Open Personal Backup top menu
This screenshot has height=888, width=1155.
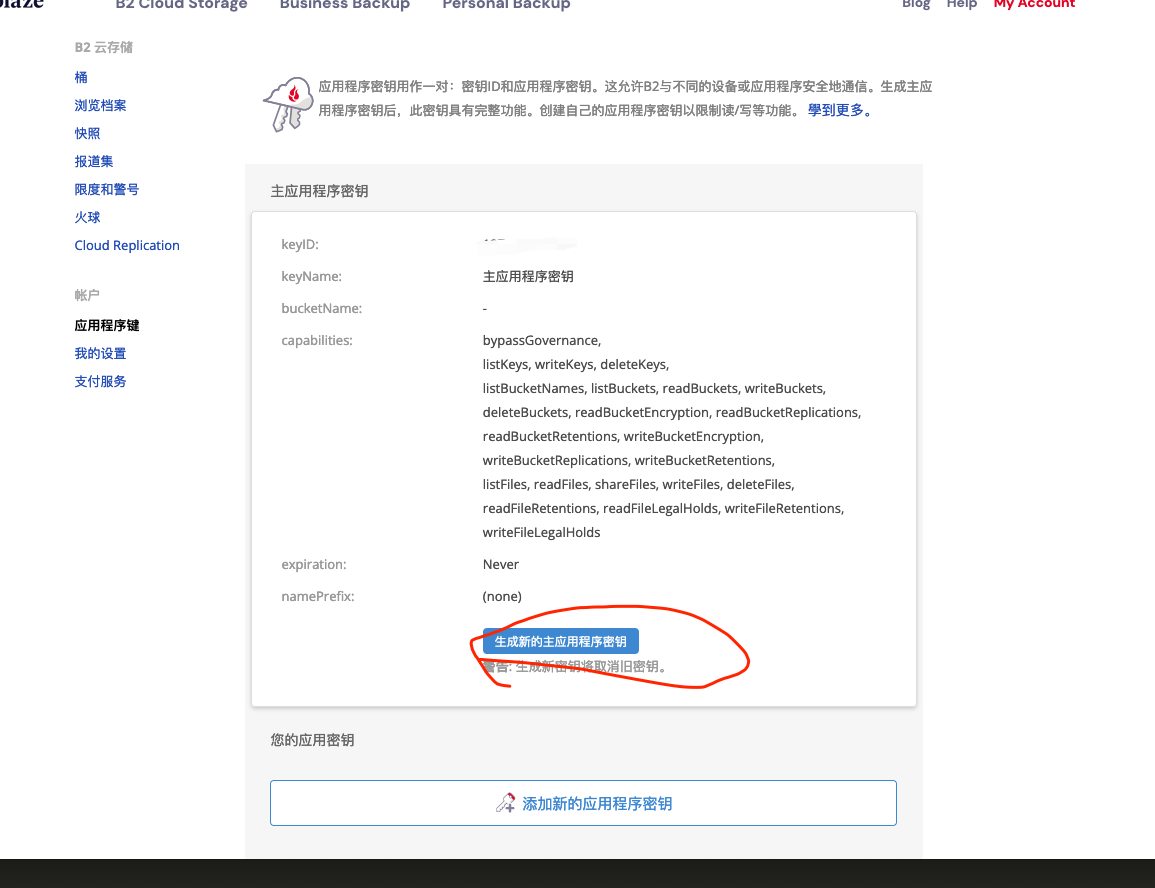(x=506, y=5)
